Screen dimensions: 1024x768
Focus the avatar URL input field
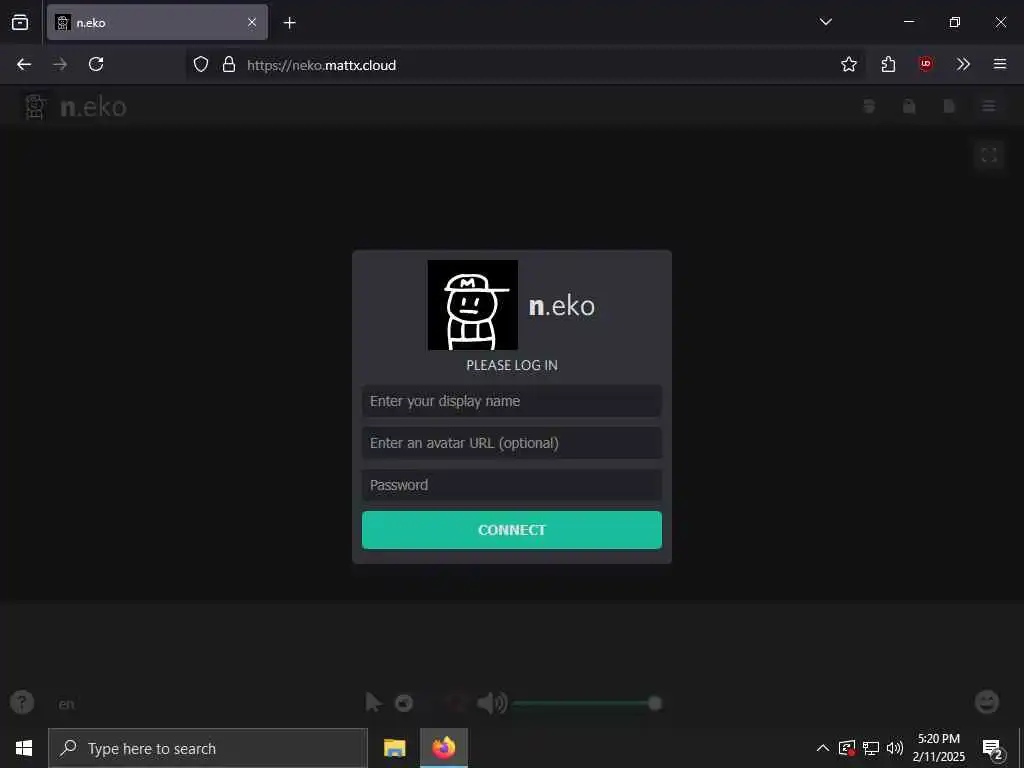coord(511,443)
